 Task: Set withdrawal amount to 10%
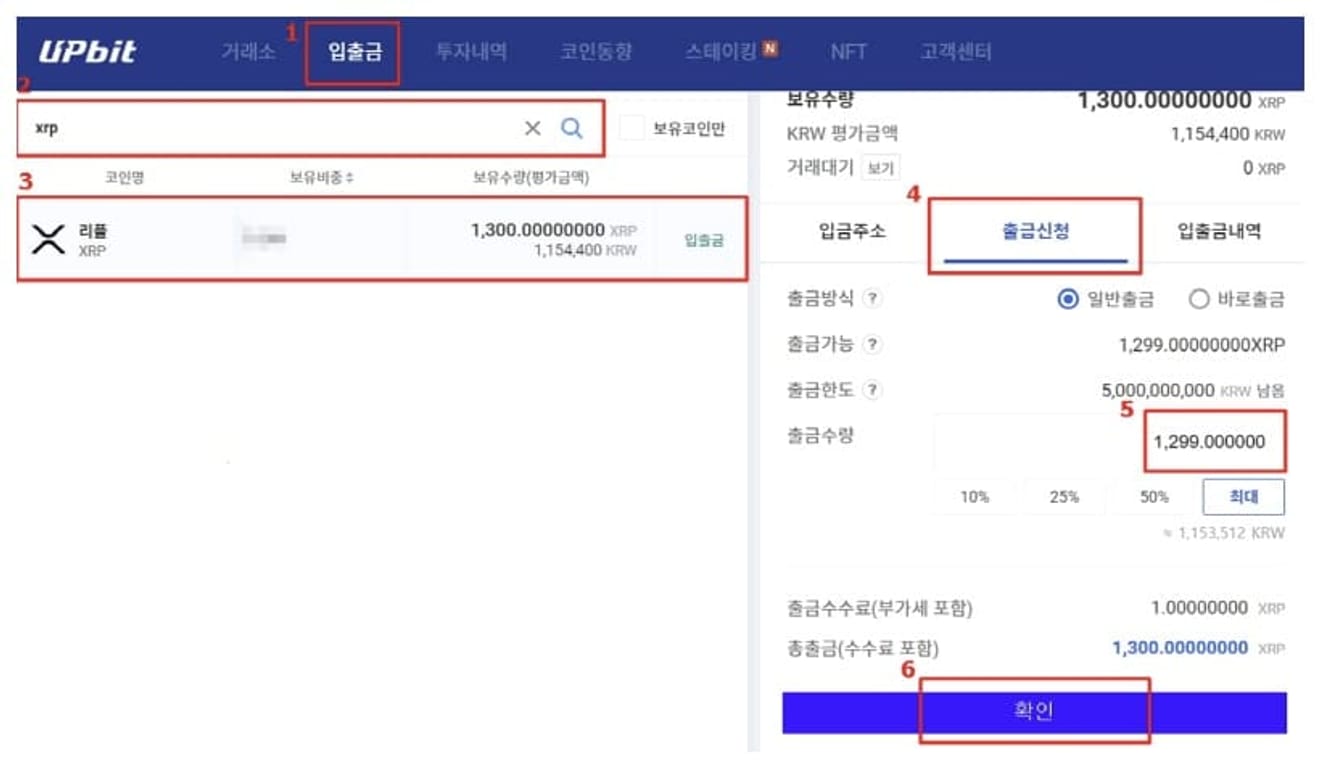point(974,497)
